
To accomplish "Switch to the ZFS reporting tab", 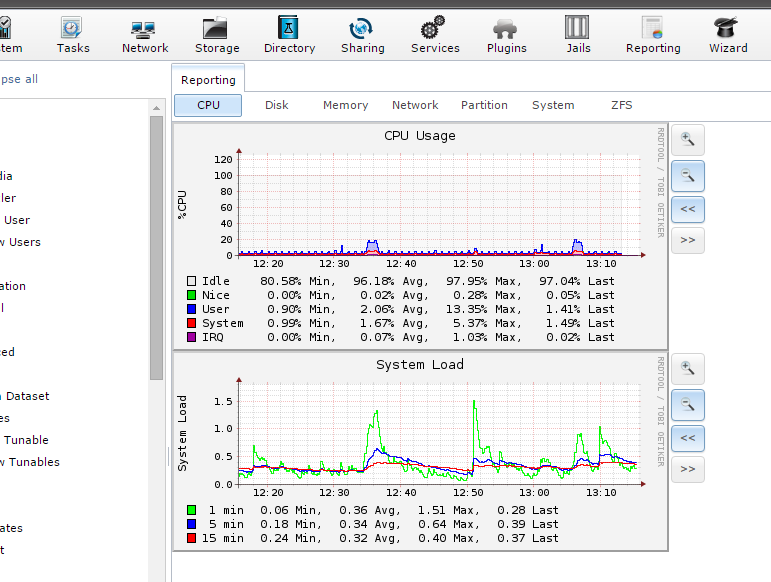I will [622, 105].
